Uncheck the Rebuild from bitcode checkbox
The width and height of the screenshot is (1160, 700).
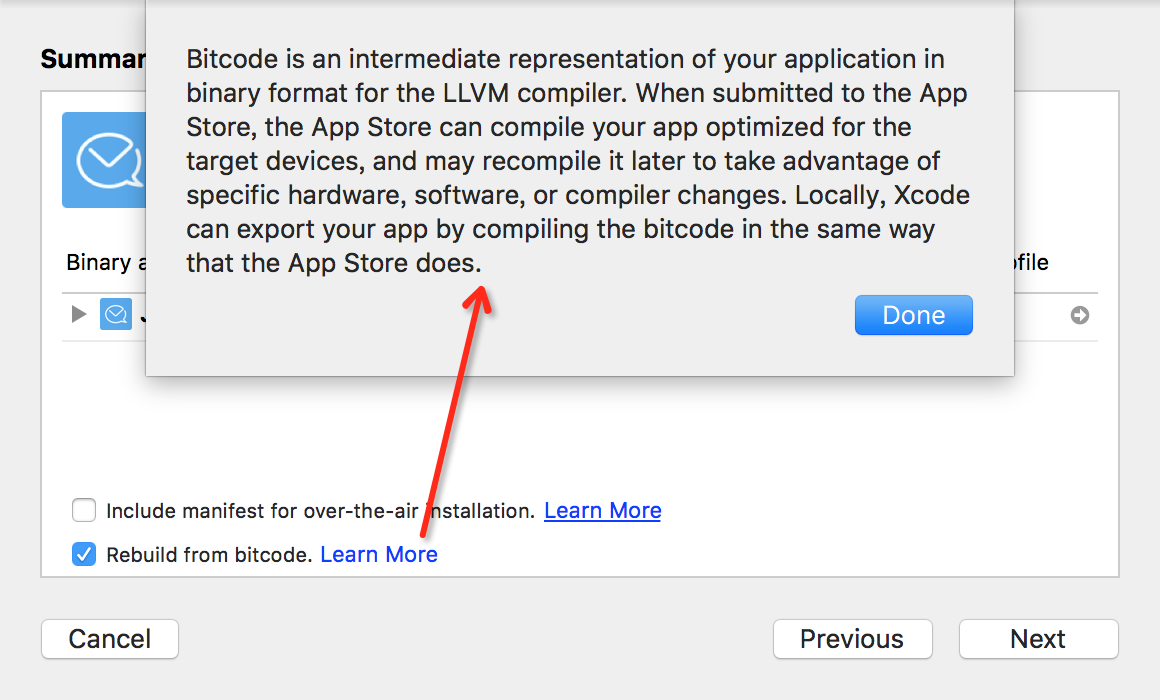[84, 554]
